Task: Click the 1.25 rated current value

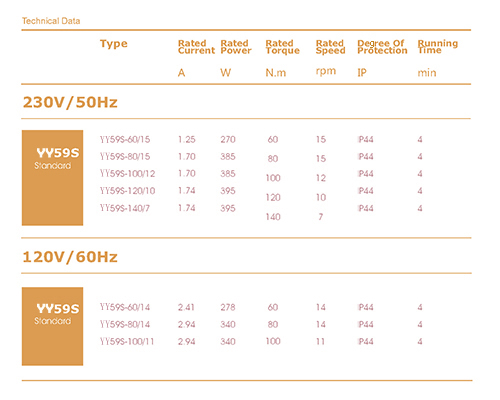Action: click(187, 139)
